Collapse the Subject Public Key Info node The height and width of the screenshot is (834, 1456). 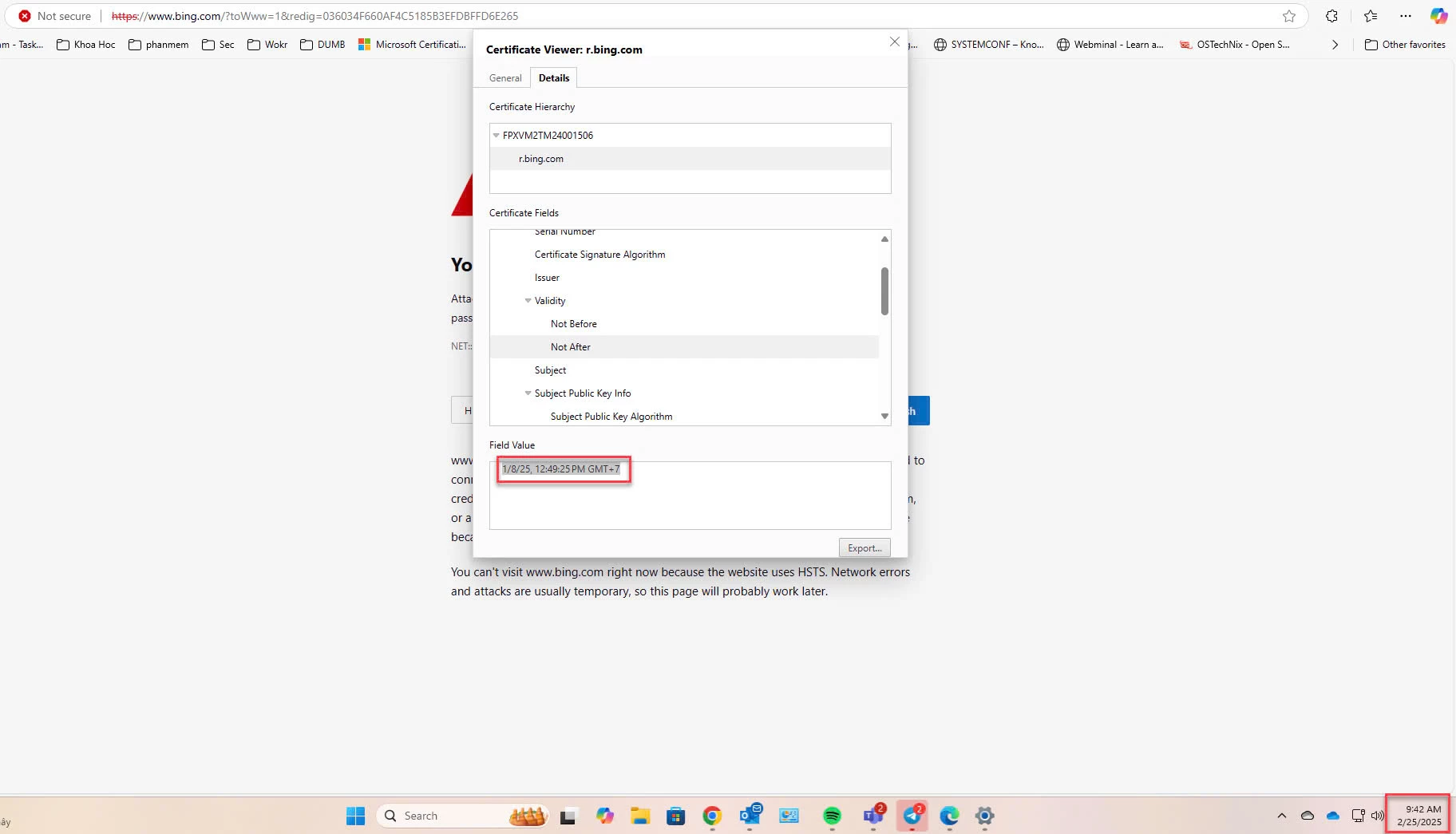point(528,393)
